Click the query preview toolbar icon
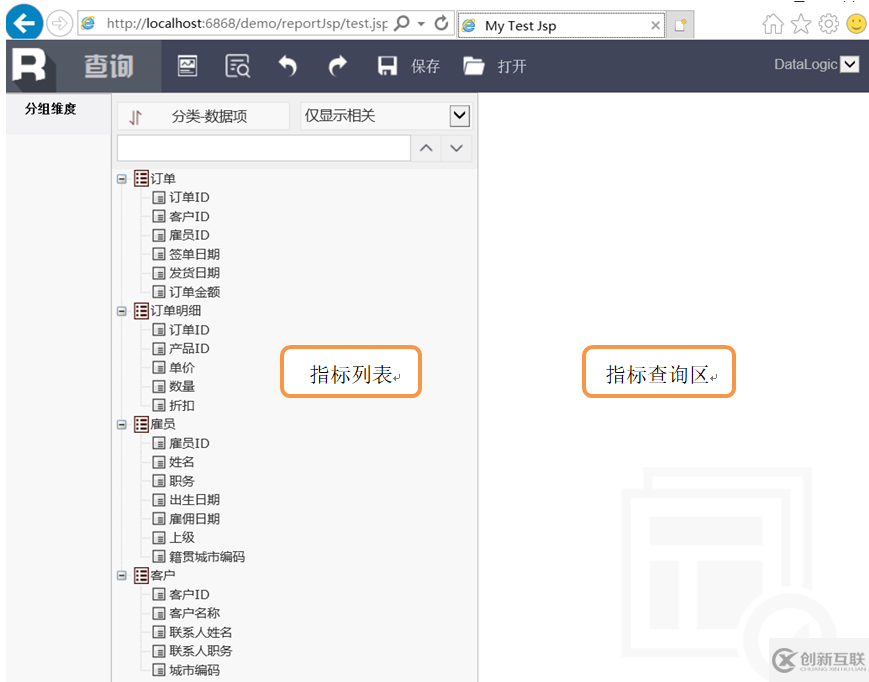 point(237,66)
